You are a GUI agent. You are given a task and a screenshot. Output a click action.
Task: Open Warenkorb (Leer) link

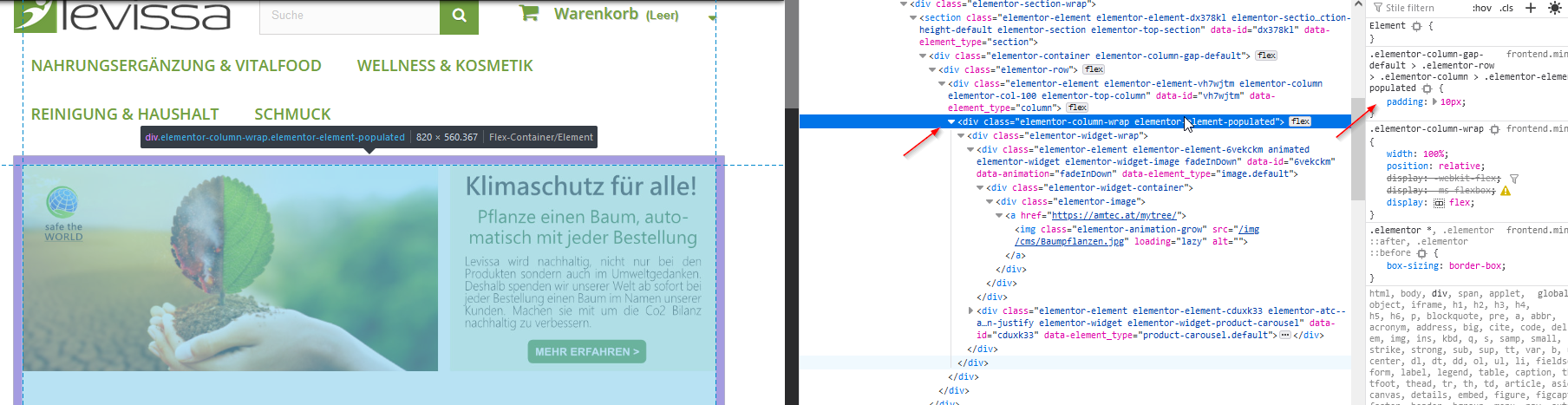pos(617,14)
